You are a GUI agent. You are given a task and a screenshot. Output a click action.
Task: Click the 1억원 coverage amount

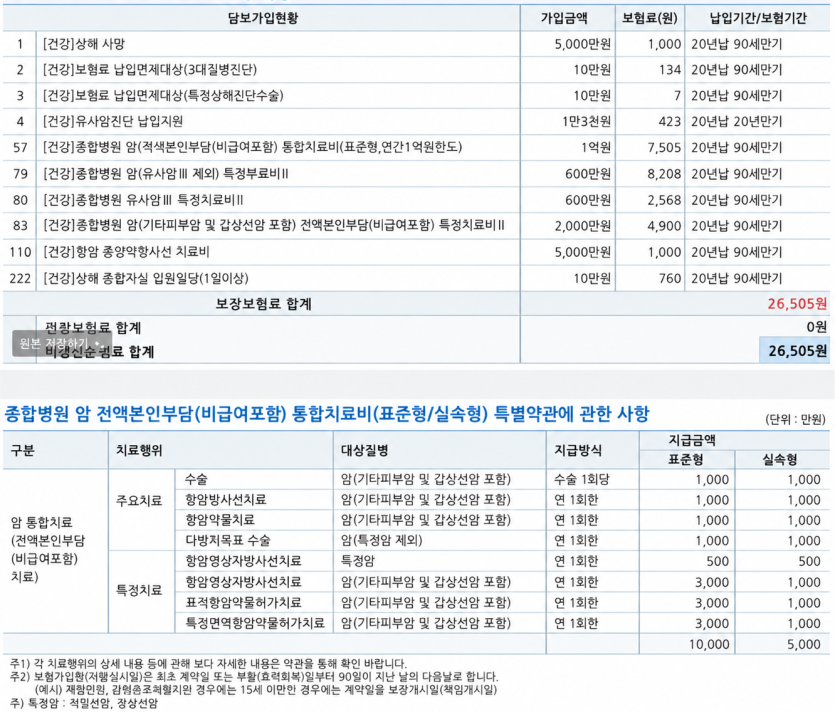[x=596, y=148]
